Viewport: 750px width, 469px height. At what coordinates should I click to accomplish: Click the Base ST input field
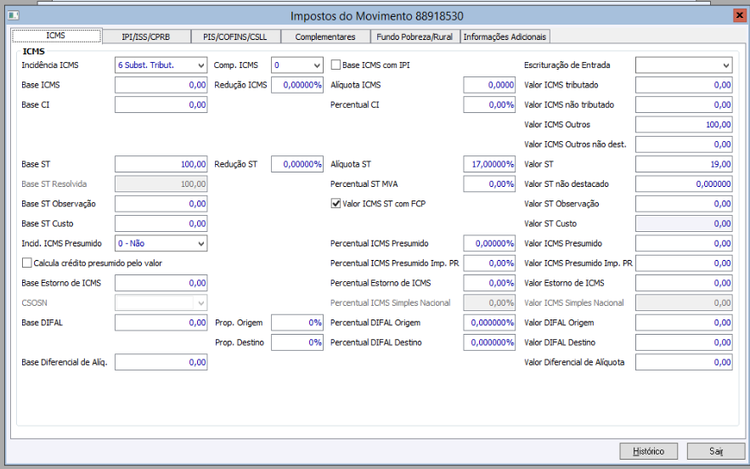161,164
